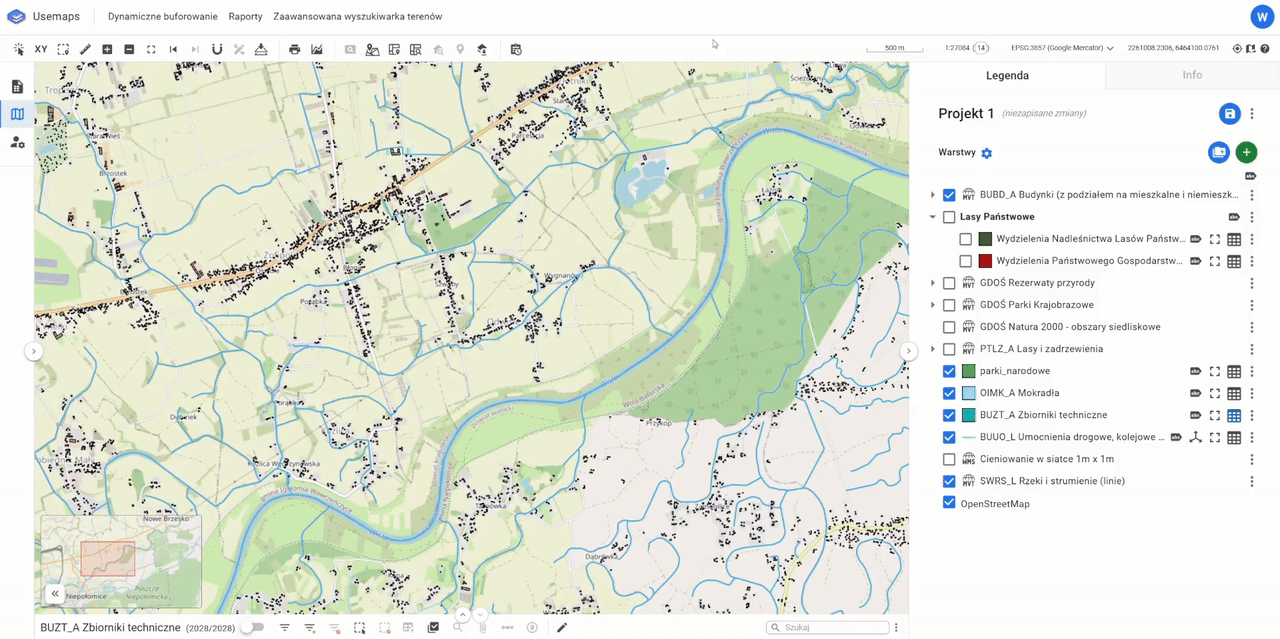Zoom to extent of OIMK_A Mokradła layer
The width and height of the screenshot is (1280, 639).
(x=1215, y=393)
